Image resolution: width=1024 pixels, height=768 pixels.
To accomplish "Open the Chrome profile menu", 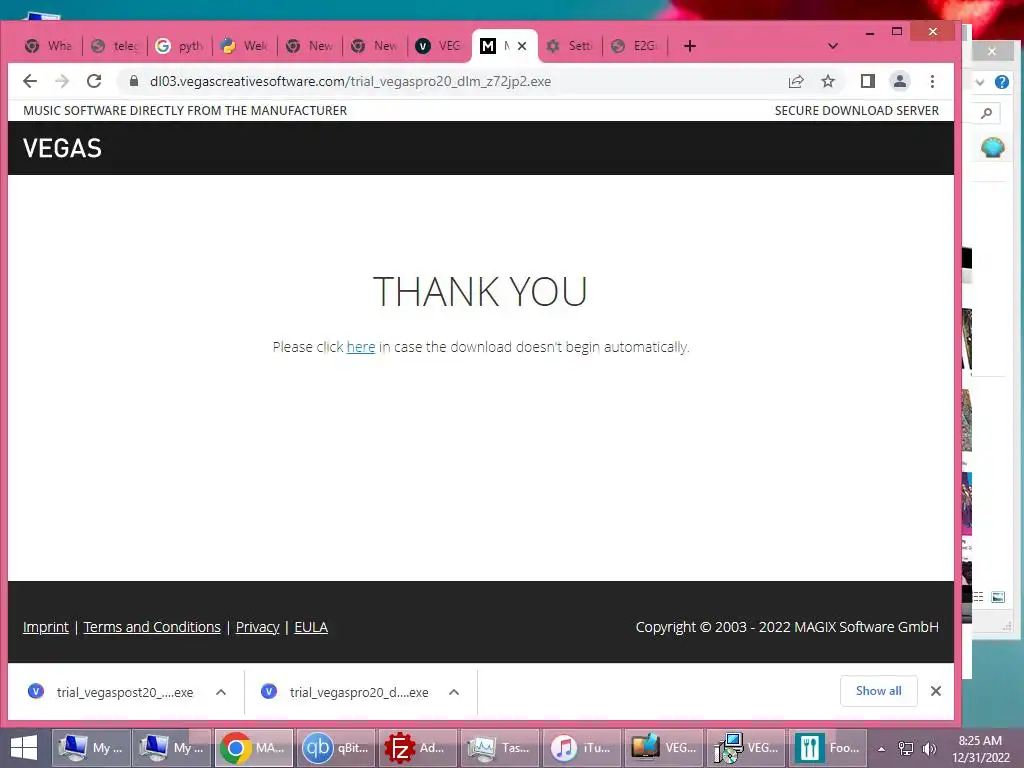I will pos(899,81).
